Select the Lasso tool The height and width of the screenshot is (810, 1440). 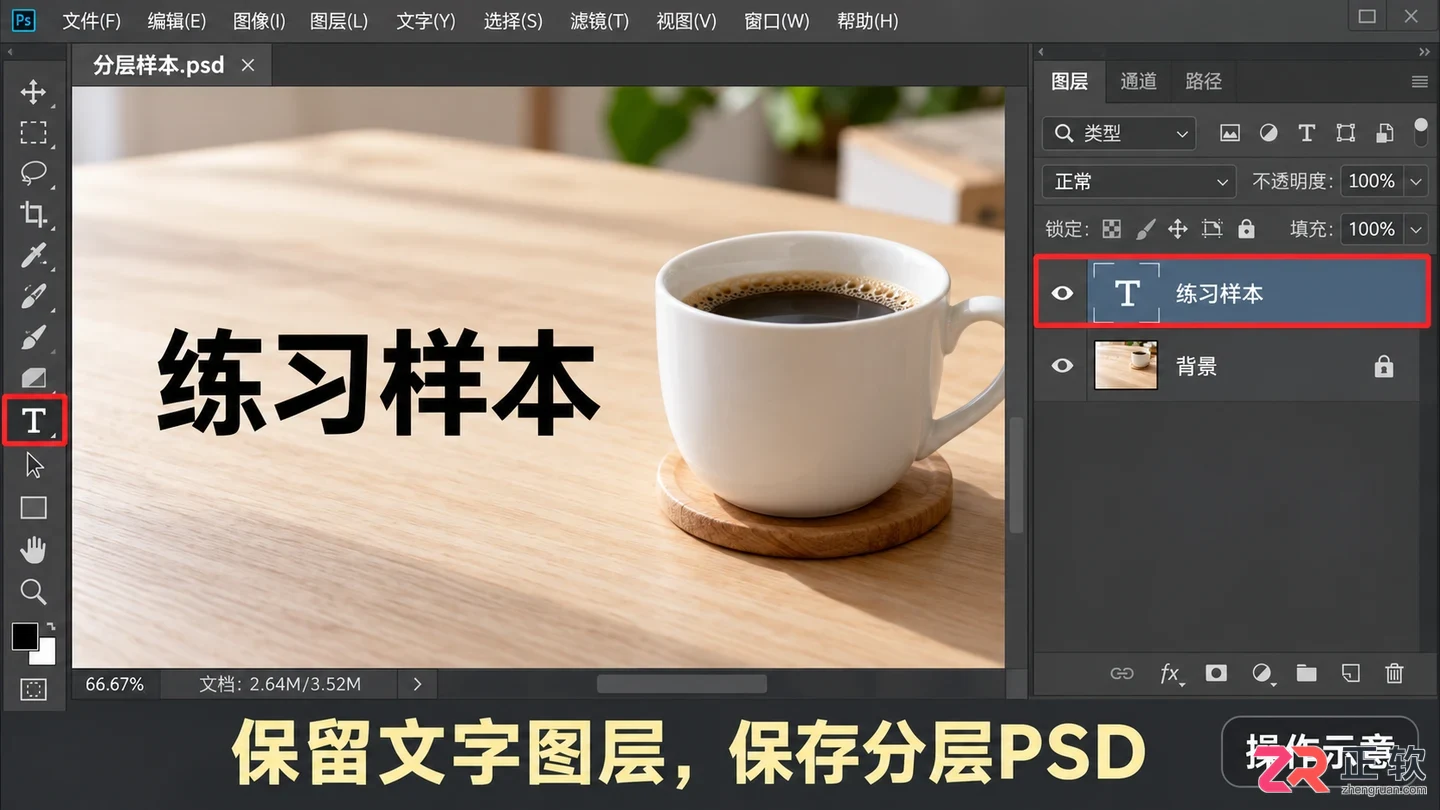point(33,173)
